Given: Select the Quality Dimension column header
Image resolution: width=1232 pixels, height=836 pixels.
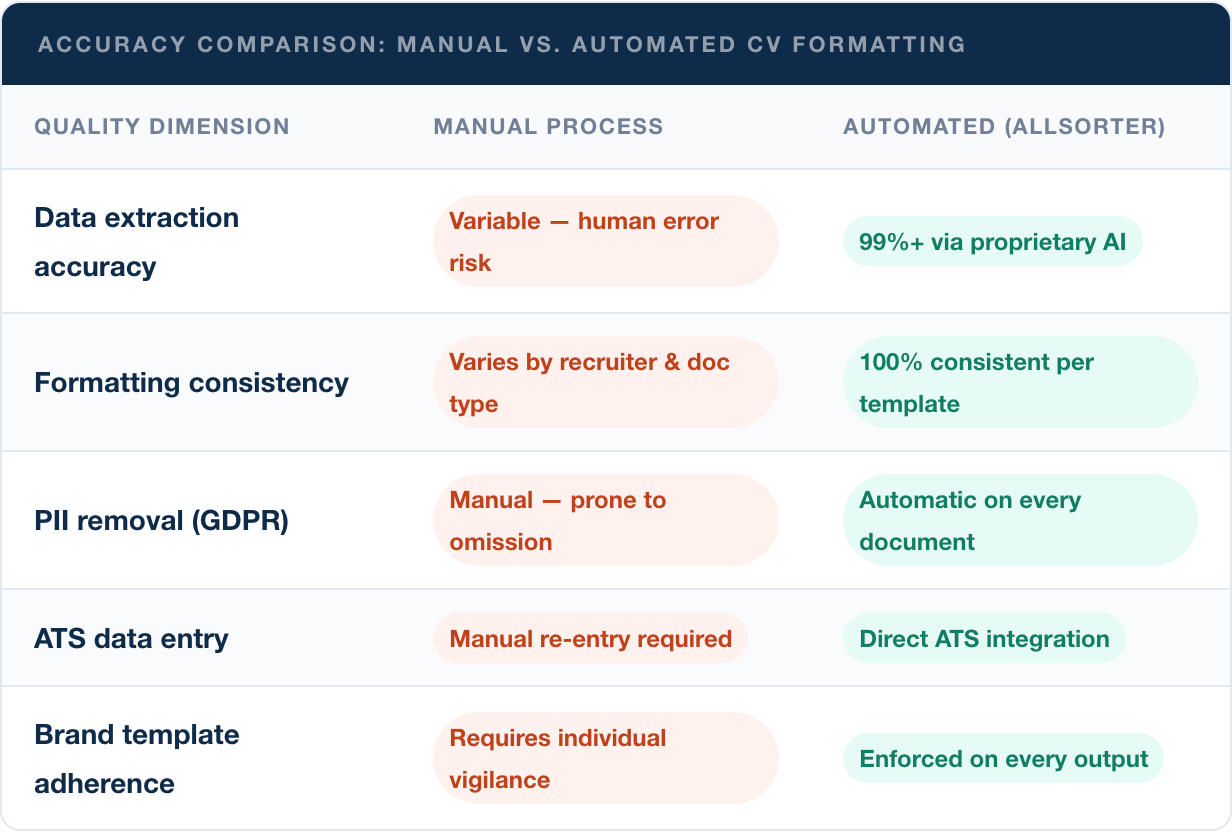Looking at the screenshot, I should tap(162, 127).
